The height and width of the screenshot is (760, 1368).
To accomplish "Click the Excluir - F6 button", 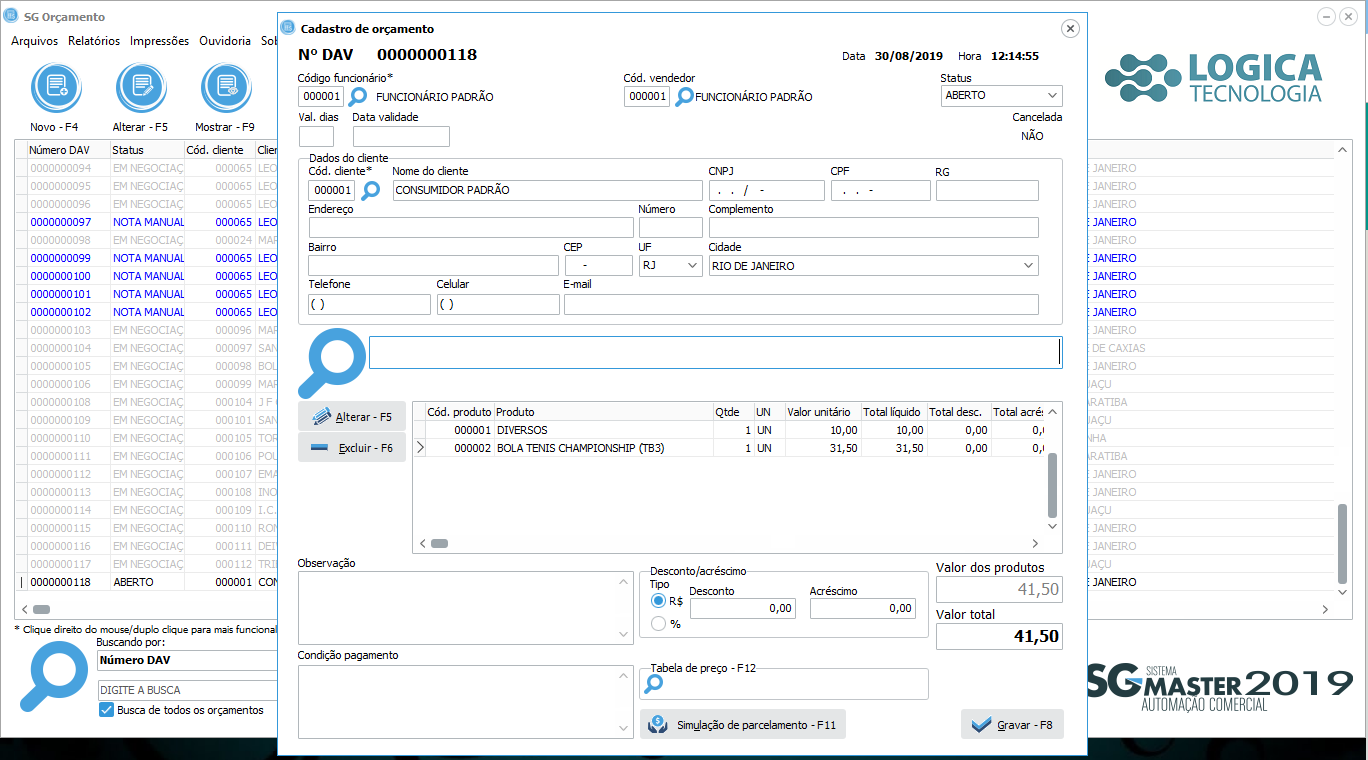I will tap(352, 448).
